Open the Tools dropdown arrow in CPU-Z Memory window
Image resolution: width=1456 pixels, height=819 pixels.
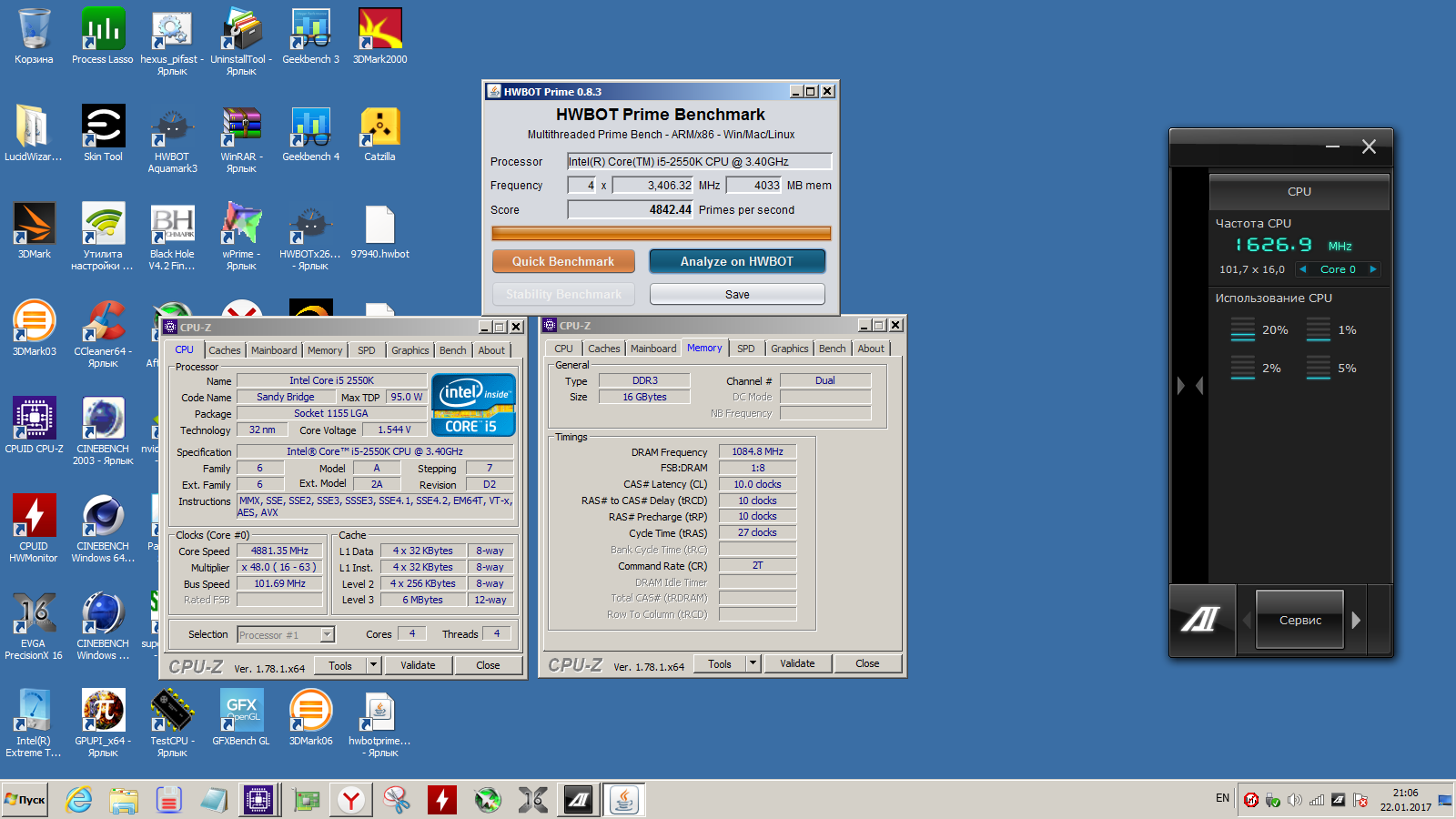(753, 663)
